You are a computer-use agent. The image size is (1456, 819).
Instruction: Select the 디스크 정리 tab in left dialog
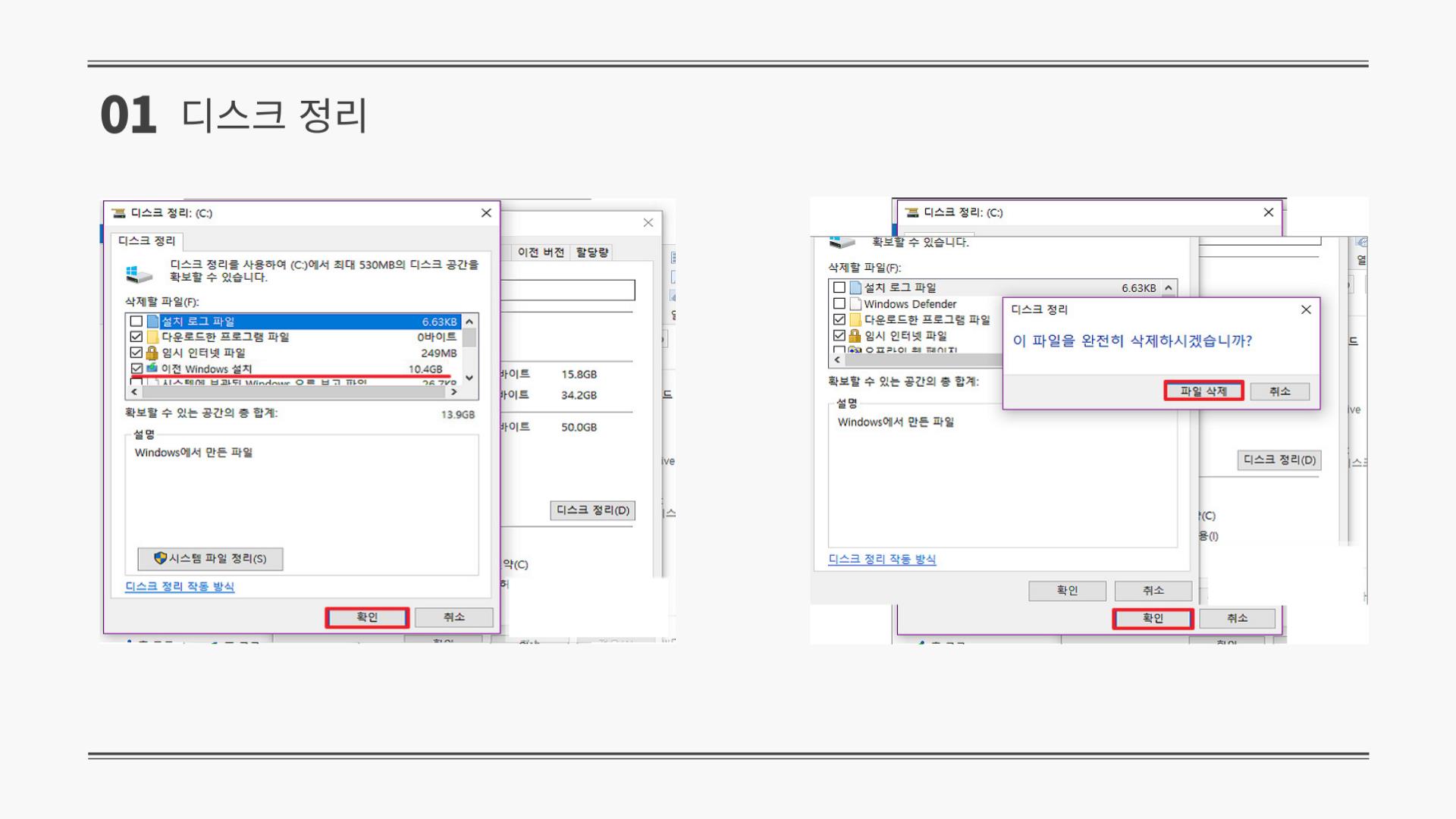[147, 240]
